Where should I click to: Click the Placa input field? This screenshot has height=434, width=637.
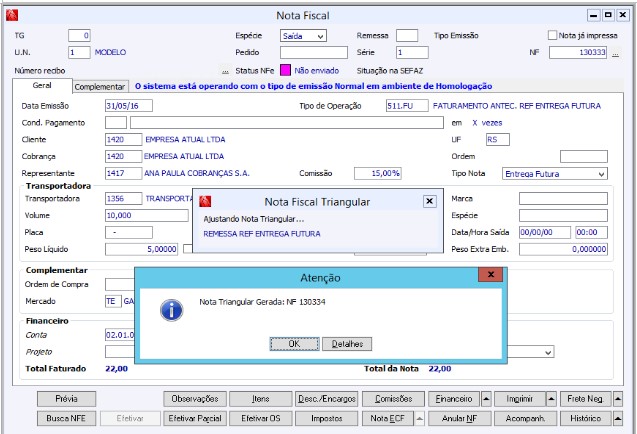tap(129, 232)
